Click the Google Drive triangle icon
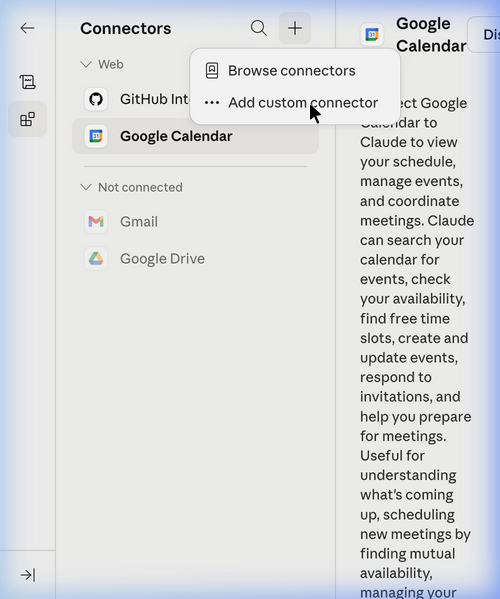Viewport: 500px width, 599px height. 96,259
